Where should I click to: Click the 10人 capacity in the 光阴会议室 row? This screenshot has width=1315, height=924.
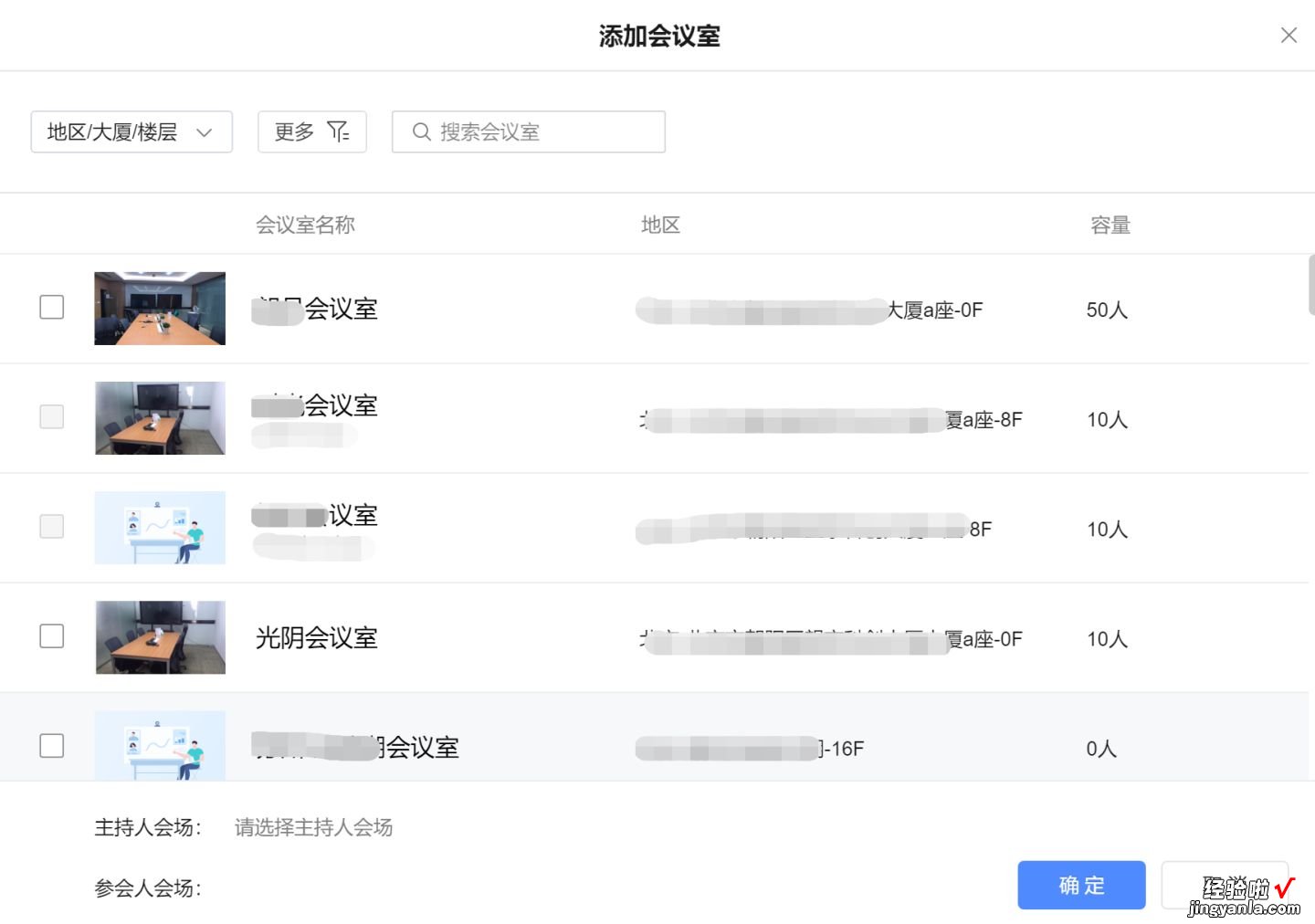(1107, 638)
